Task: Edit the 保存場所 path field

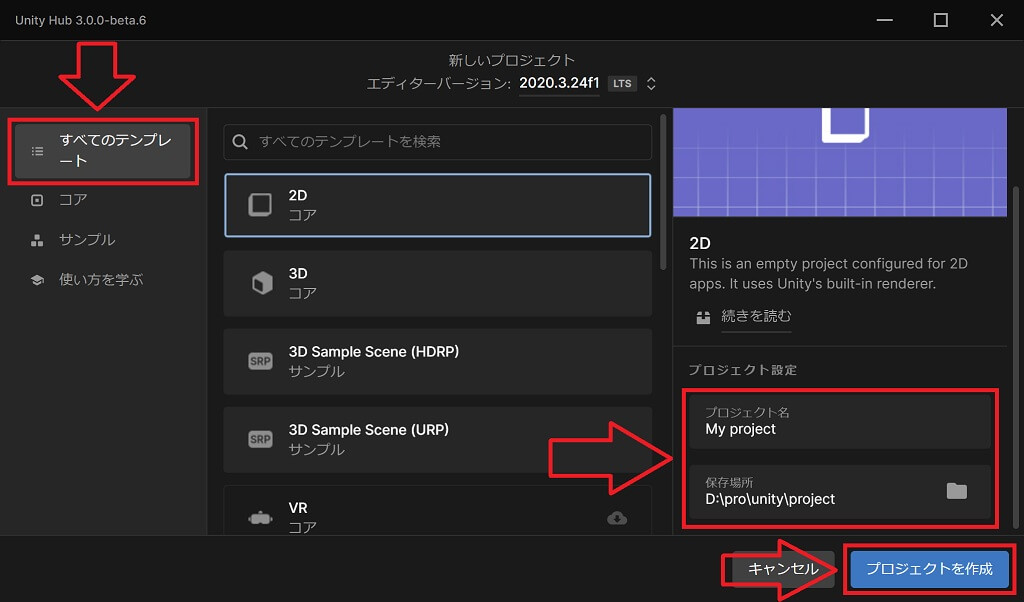Action: [x=840, y=492]
